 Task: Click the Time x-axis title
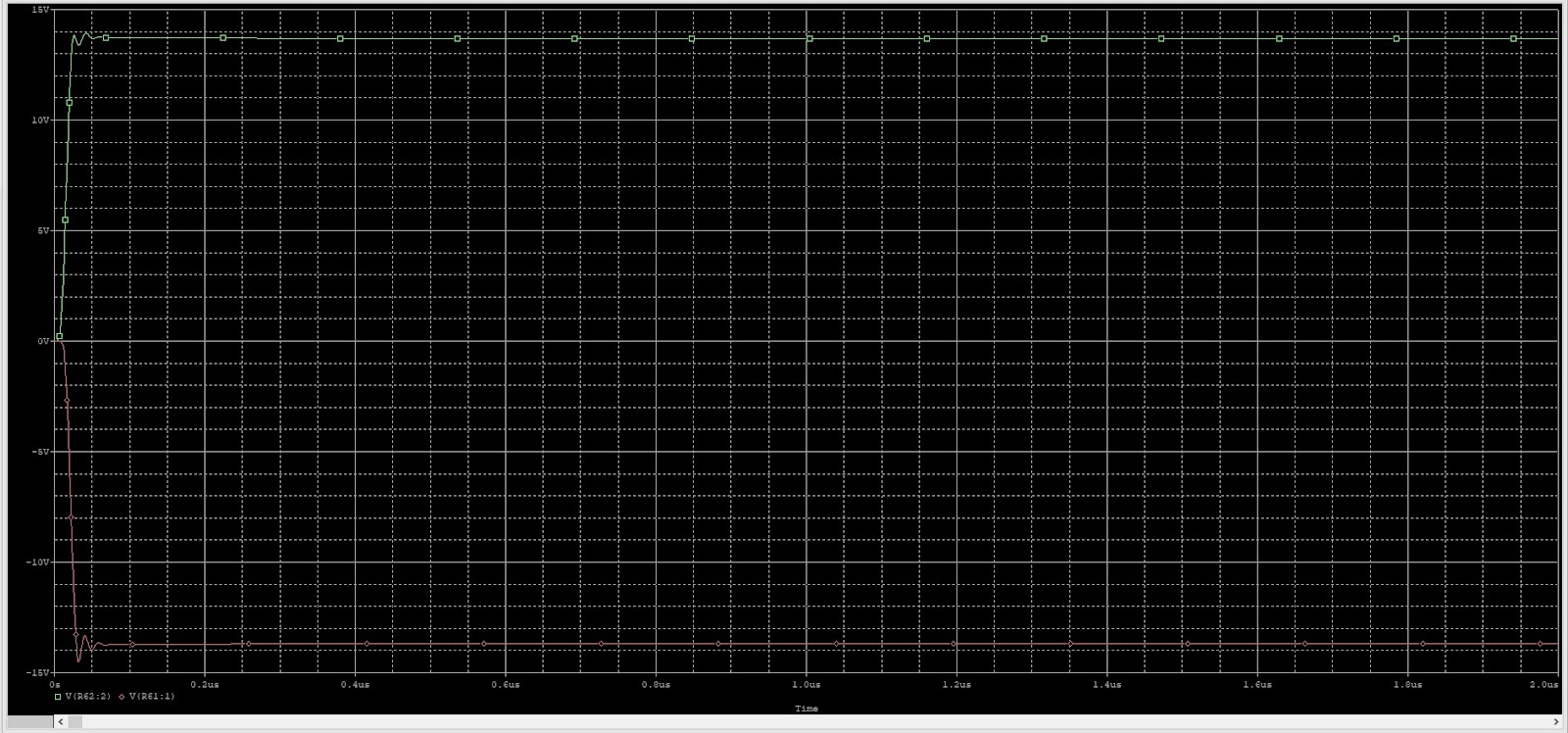coord(807,709)
